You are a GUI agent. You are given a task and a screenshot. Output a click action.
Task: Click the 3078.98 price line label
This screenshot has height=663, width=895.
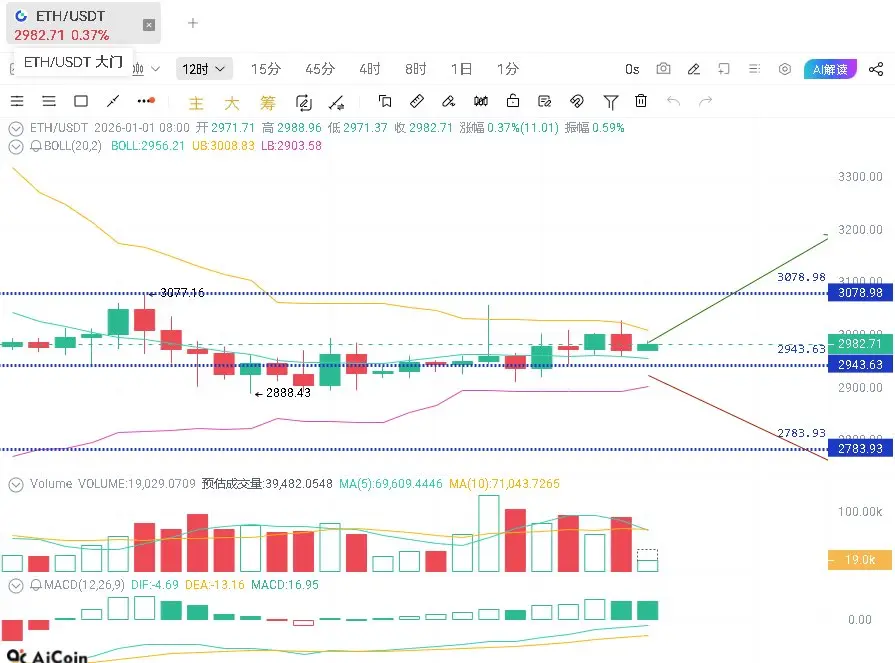tap(860, 293)
